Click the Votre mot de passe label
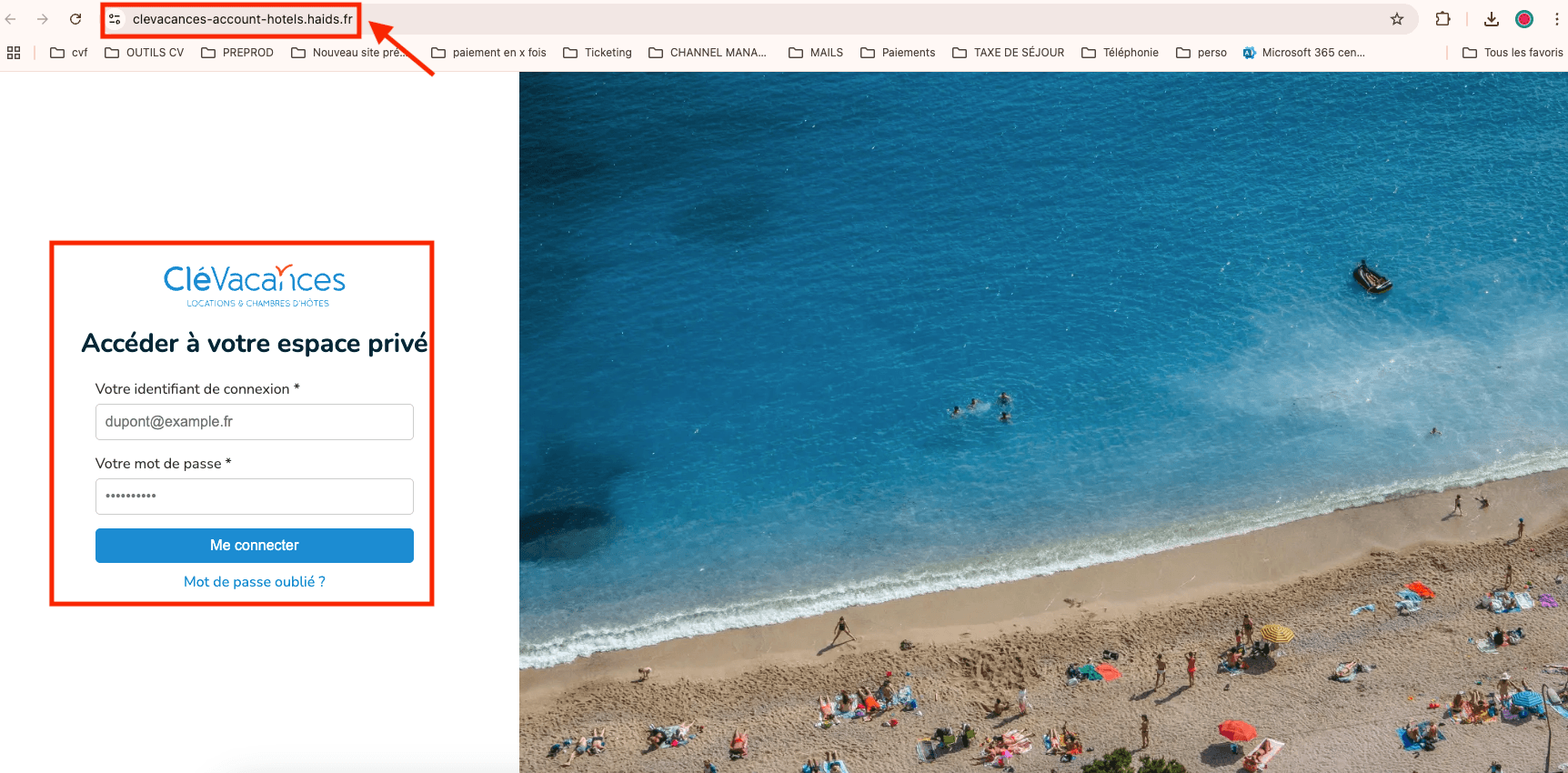This screenshot has width=1568, height=773. pyautogui.click(x=164, y=464)
